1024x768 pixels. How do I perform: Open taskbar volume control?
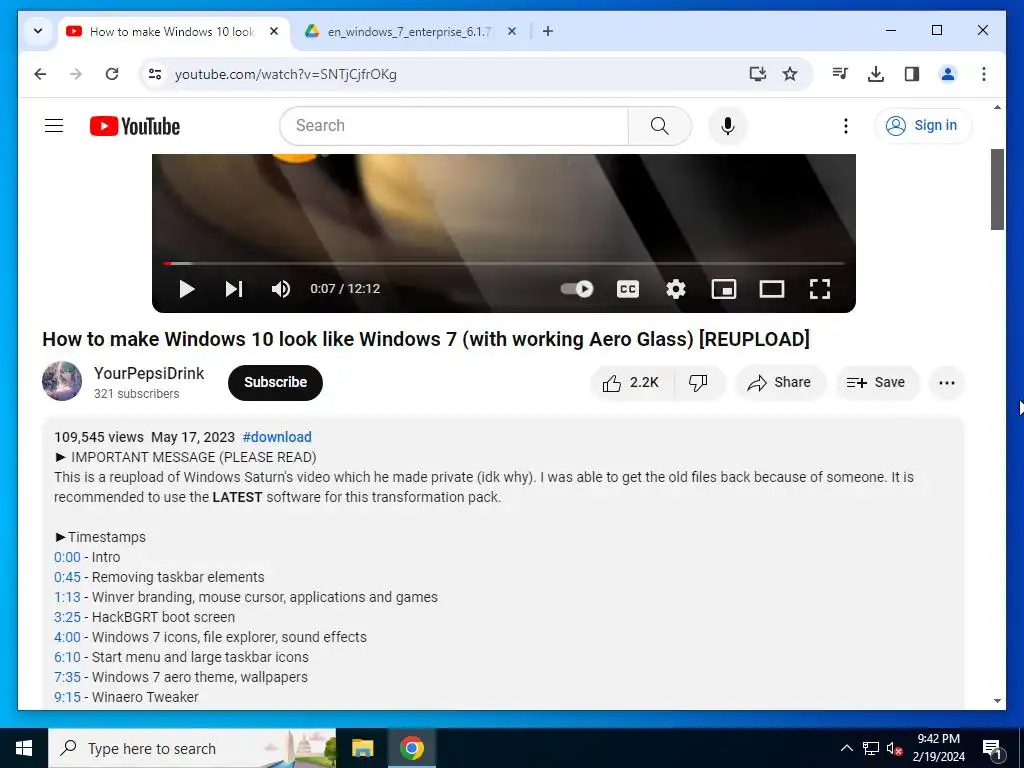click(x=894, y=748)
